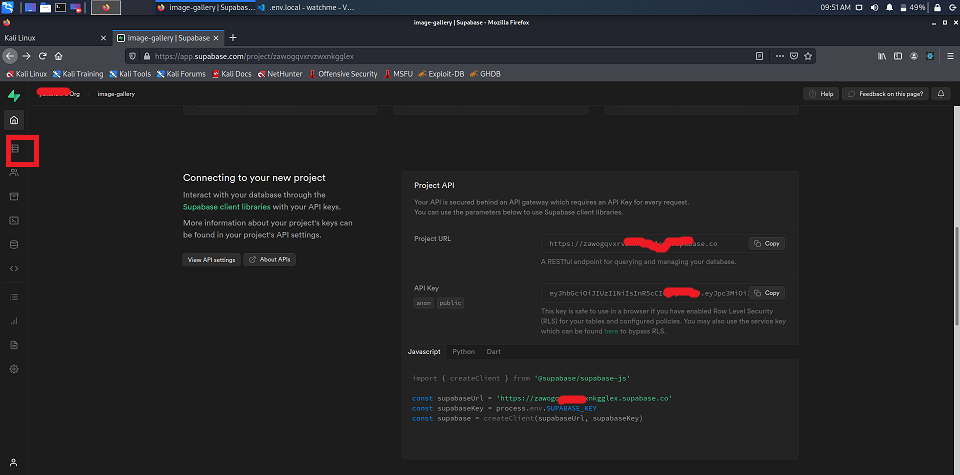The width and height of the screenshot is (960, 475).
Task: Open the API code brackets sidebar icon
Action: click(14, 268)
